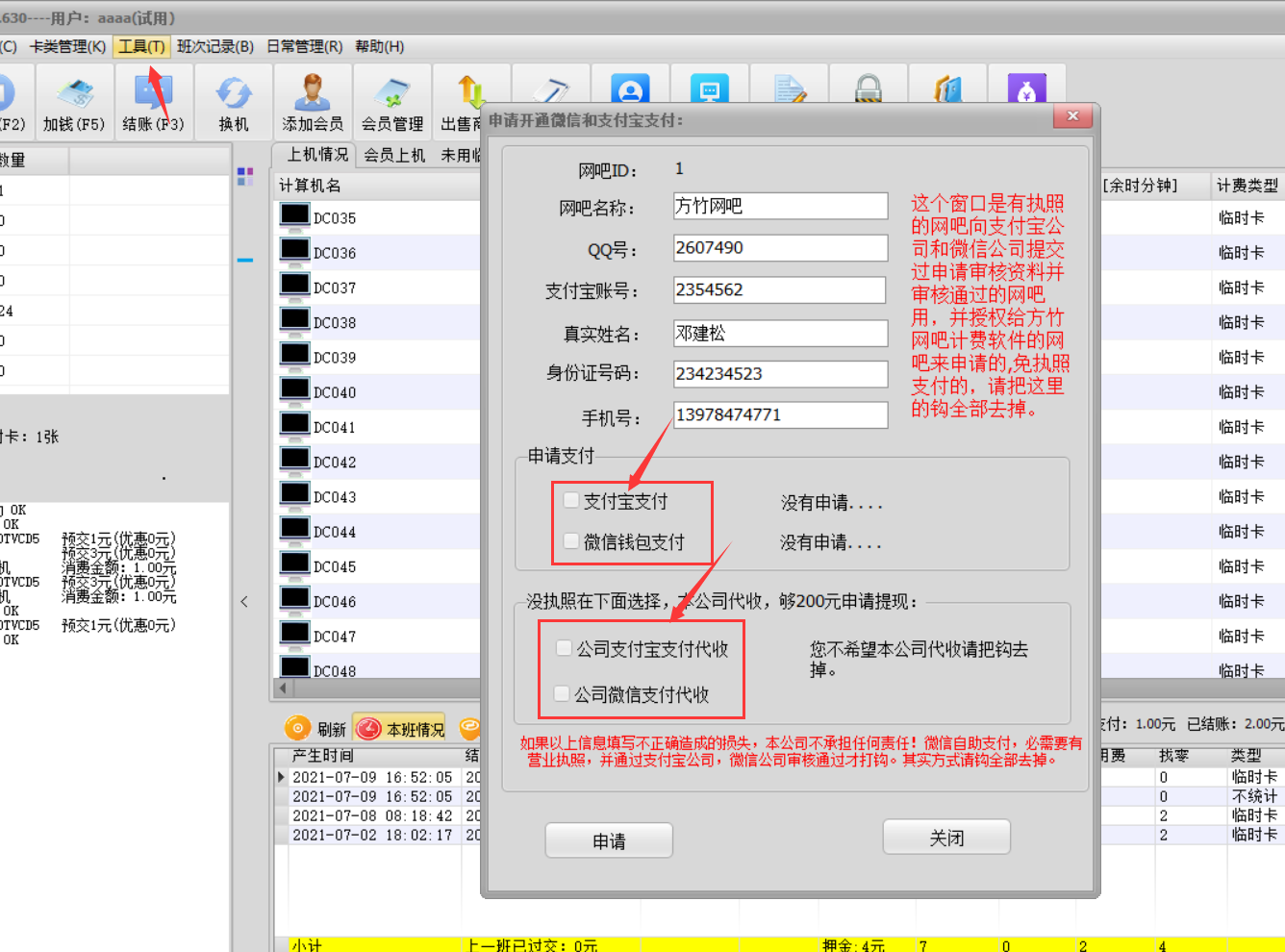Click the DC040 computer monitor icon
The image size is (1285, 952).
click(294, 389)
